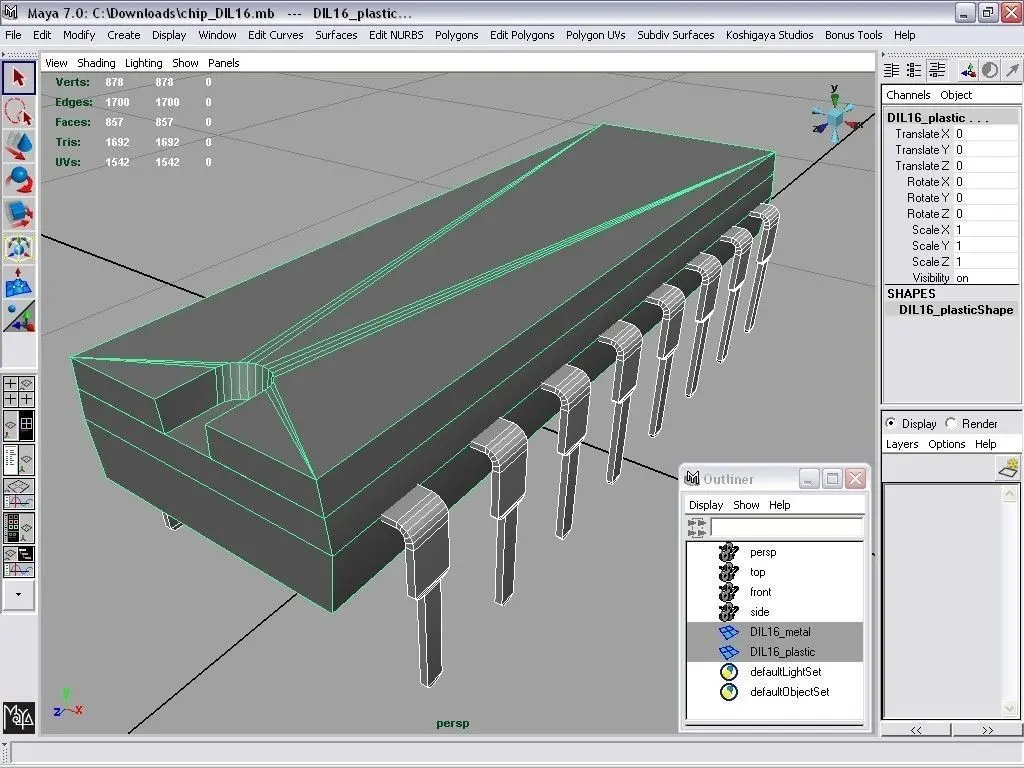Open the viewport Panels menu
The width and height of the screenshot is (1024, 768).
(223, 63)
